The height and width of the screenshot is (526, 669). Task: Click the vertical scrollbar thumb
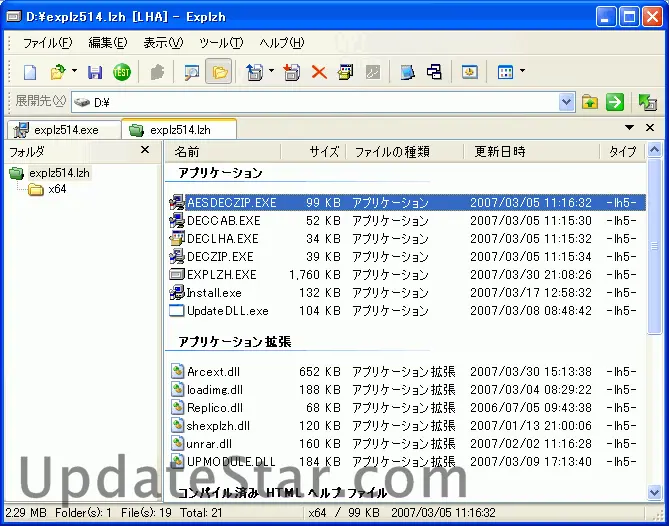654,246
